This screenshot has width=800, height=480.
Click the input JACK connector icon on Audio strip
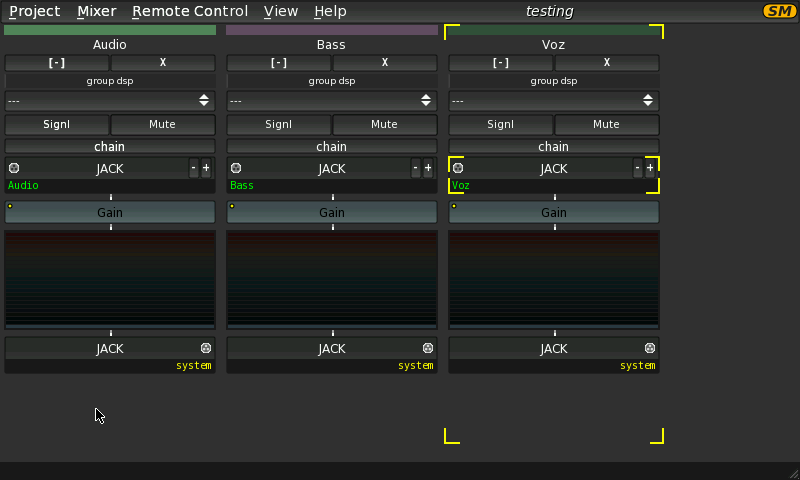click(14, 168)
